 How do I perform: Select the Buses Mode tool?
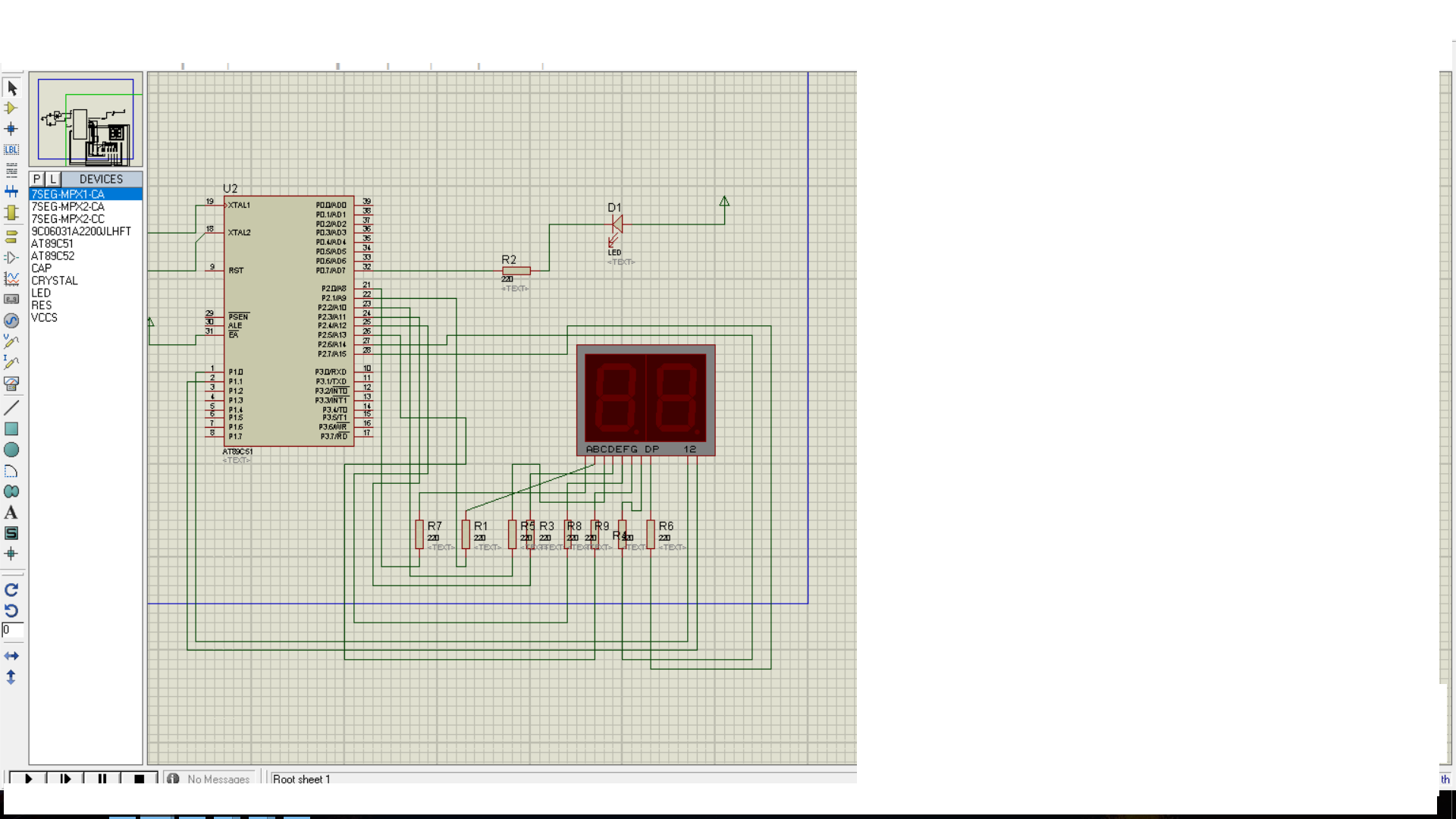11,191
